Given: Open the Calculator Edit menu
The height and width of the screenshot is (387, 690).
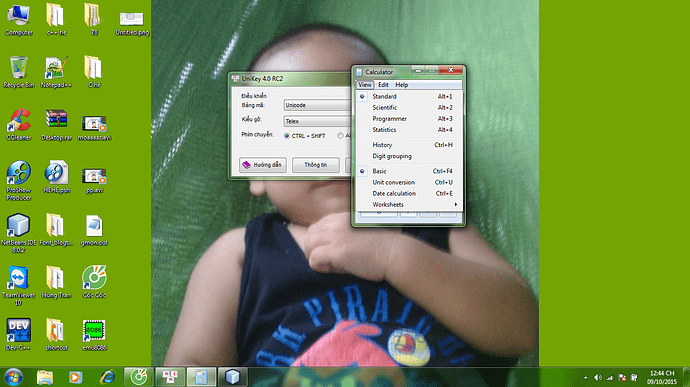Looking at the screenshot, I should (x=383, y=85).
